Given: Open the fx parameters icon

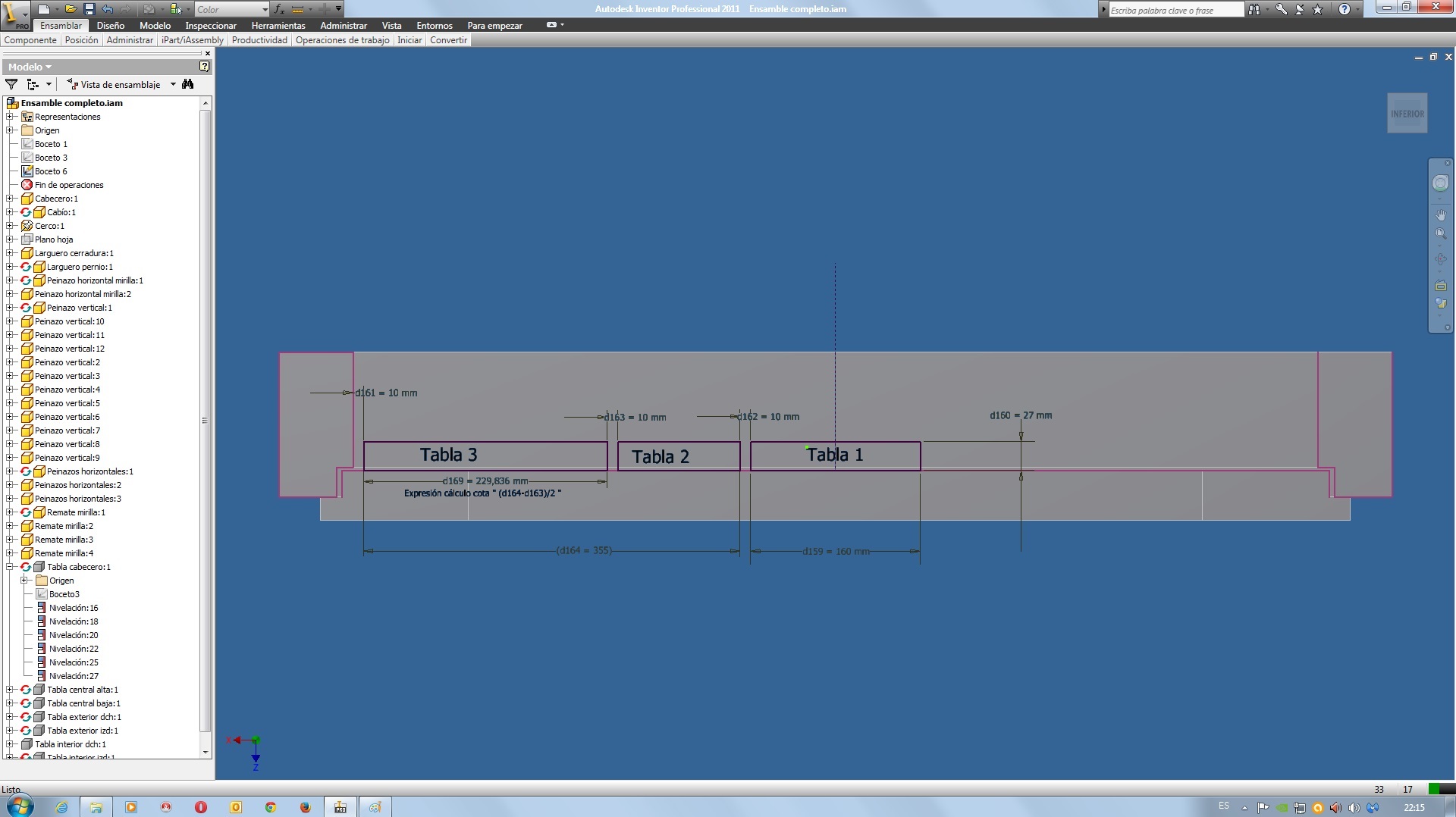Looking at the screenshot, I should [279, 9].
